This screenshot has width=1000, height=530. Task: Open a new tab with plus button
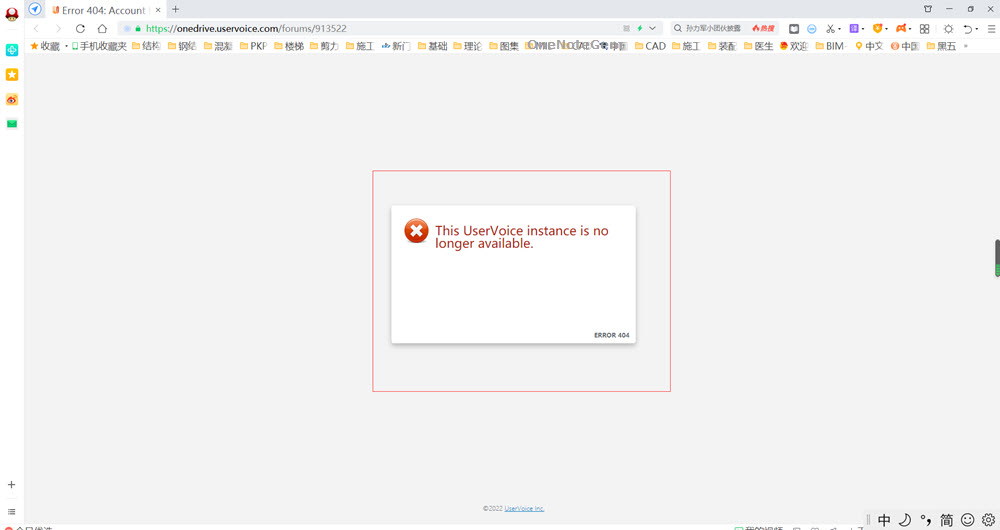point(175,9)
